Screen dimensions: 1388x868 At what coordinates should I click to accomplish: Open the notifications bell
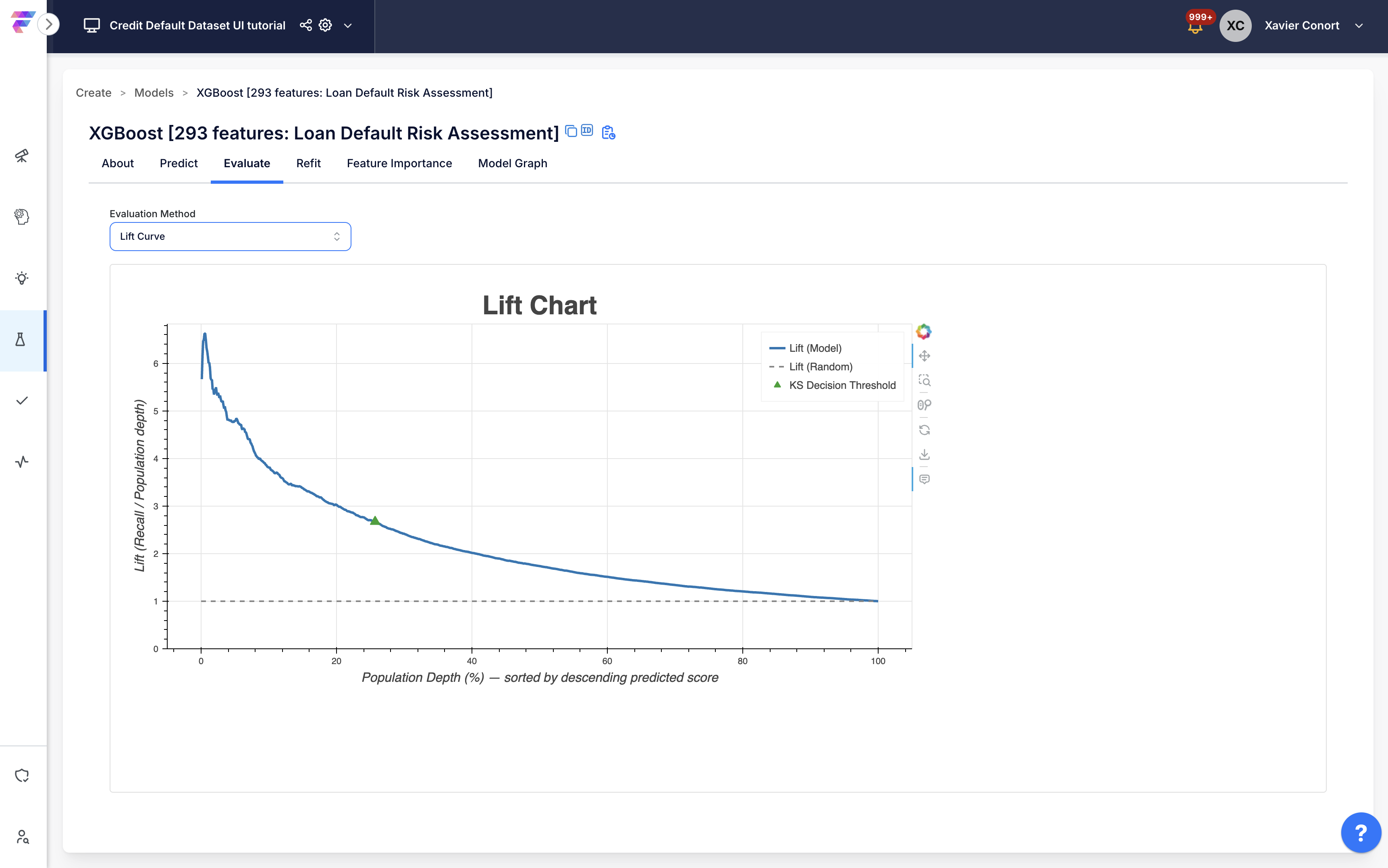pos(1195,27)
